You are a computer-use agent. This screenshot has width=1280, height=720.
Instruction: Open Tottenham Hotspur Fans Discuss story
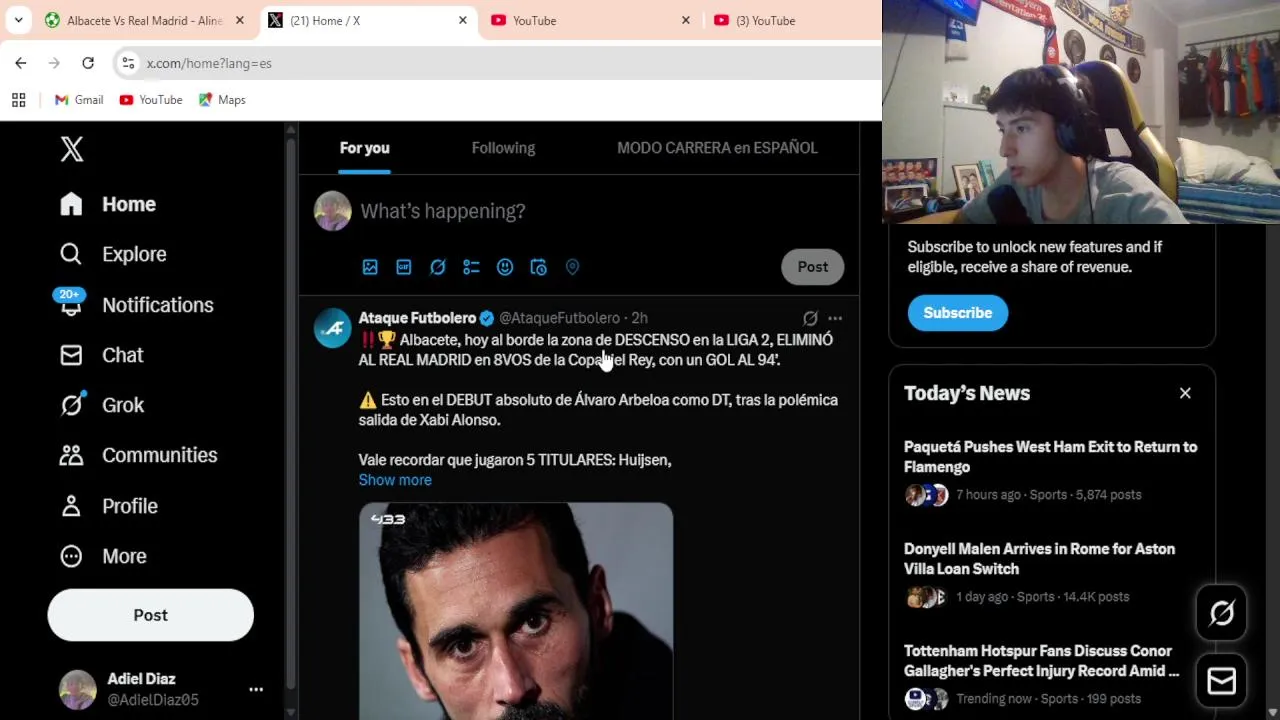[1041, 661]
